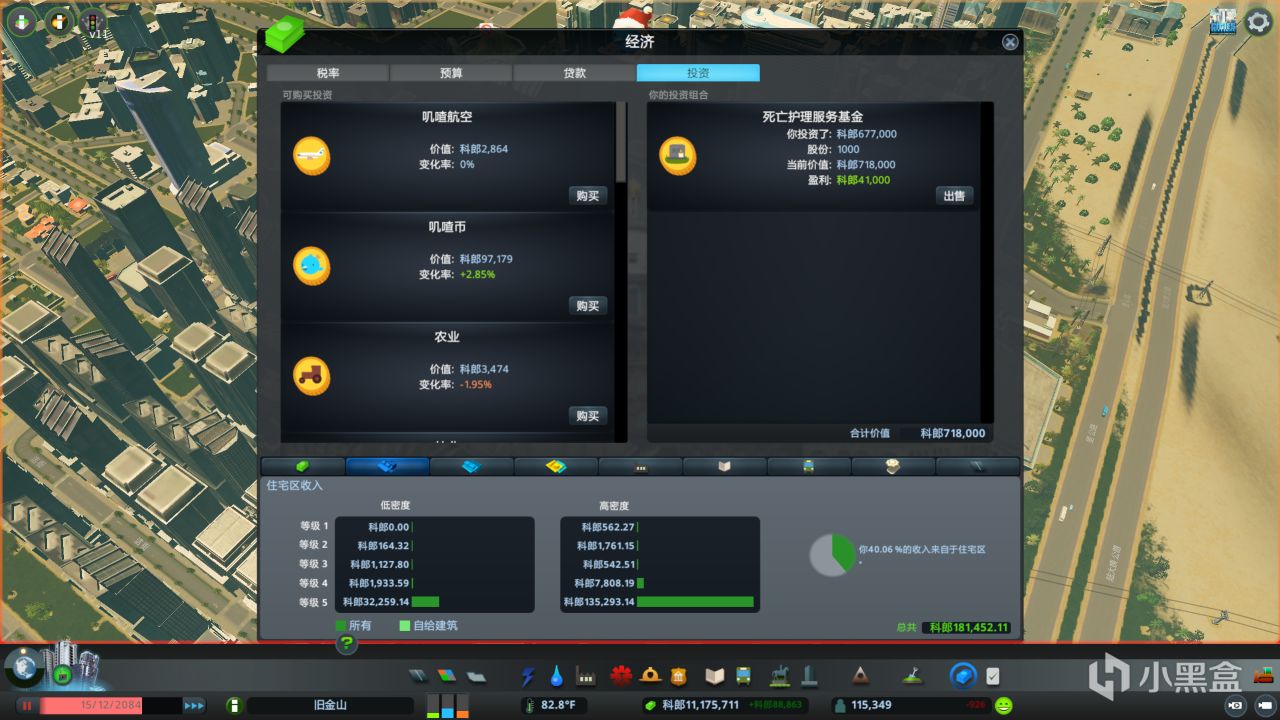Viewport: 1280px width, 720px height.
Task: Click the green help question mark
Action: pos(347,643)
